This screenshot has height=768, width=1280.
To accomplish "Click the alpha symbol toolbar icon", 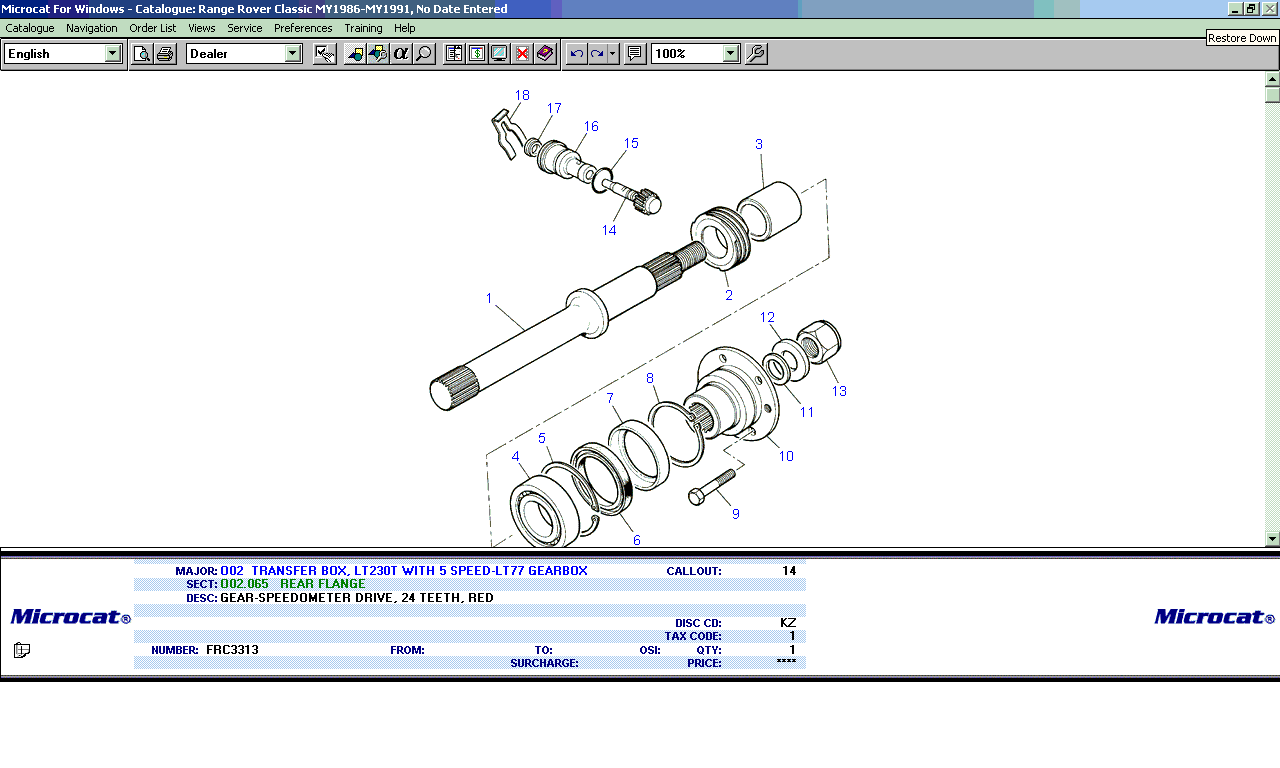I will click(401, 54).
